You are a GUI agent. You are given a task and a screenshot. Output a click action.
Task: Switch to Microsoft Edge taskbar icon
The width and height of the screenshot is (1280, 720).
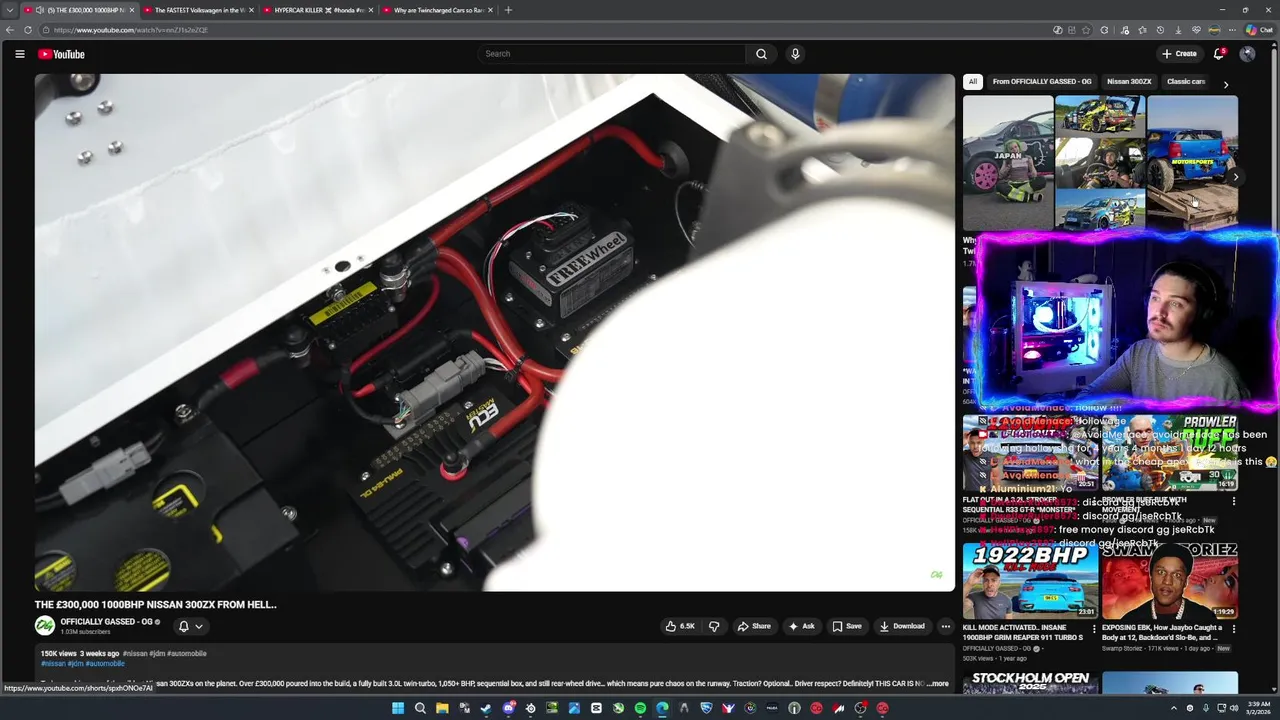[662, 708]
